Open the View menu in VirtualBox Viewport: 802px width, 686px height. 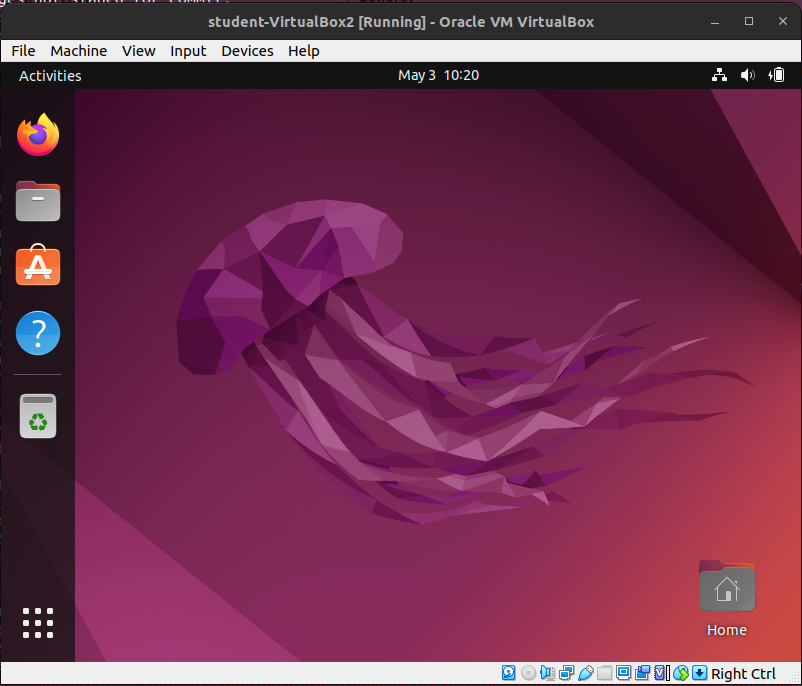click(x=138, y=51)
